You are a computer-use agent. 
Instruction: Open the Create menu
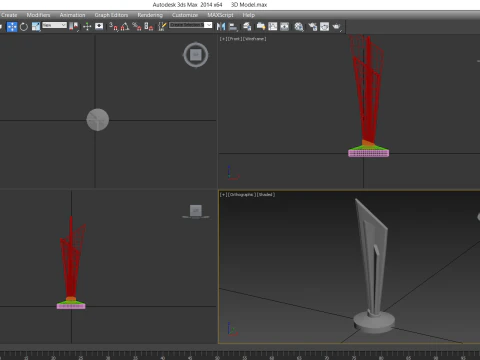9,15
